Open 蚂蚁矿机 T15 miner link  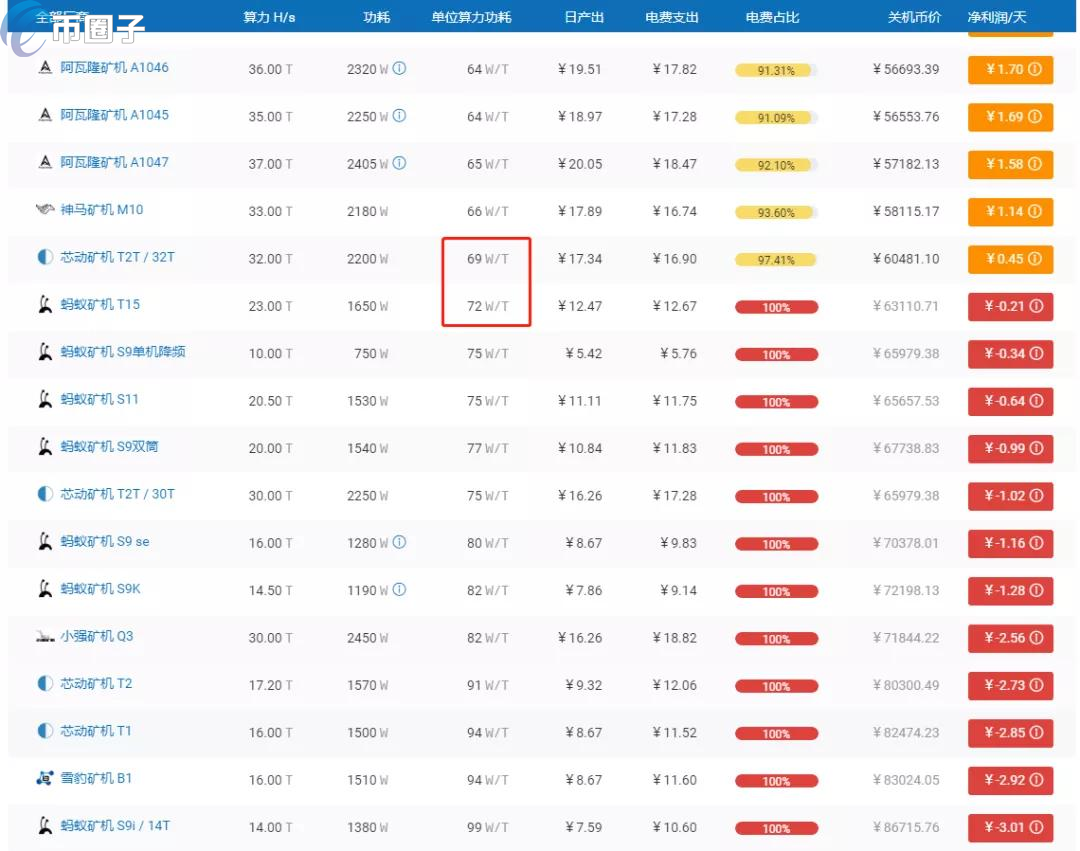[100, 304]
